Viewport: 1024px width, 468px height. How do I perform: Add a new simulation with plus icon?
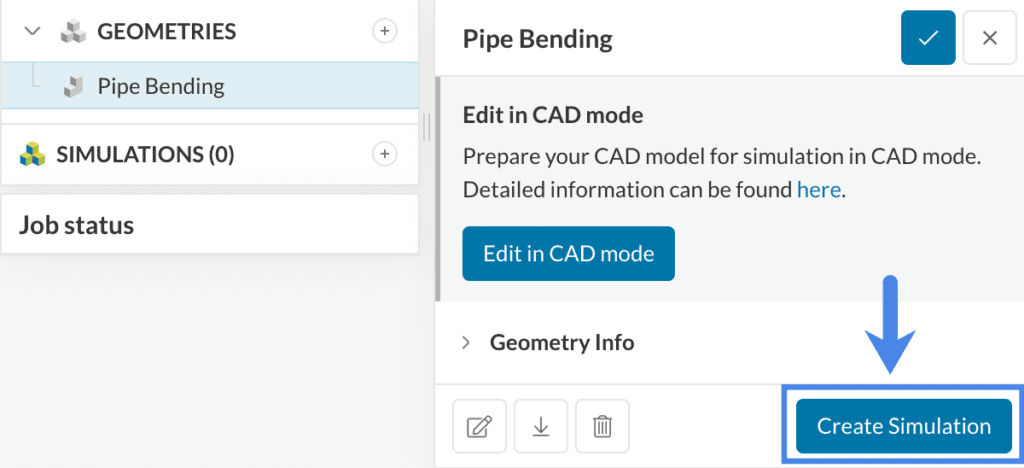[384, 154]
